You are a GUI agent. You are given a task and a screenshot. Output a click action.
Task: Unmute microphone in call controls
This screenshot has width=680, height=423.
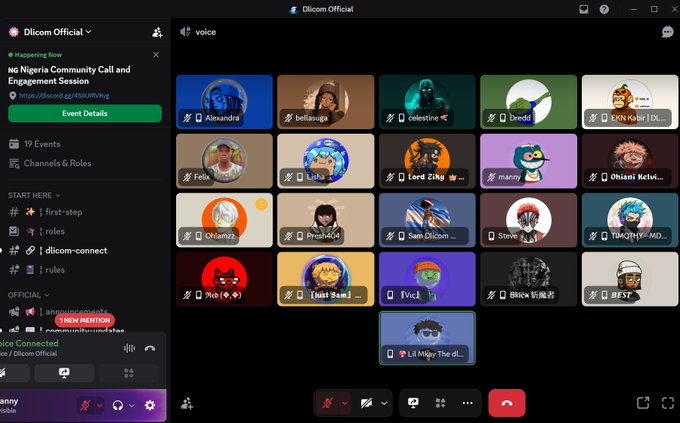pyautogui.click(x=327, y=403)
